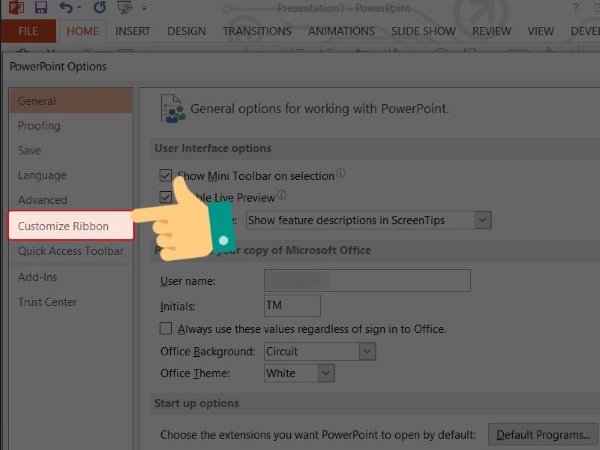Click the Initials text field
The width and height of the screenshot is (600, 450).
[292, 306]
